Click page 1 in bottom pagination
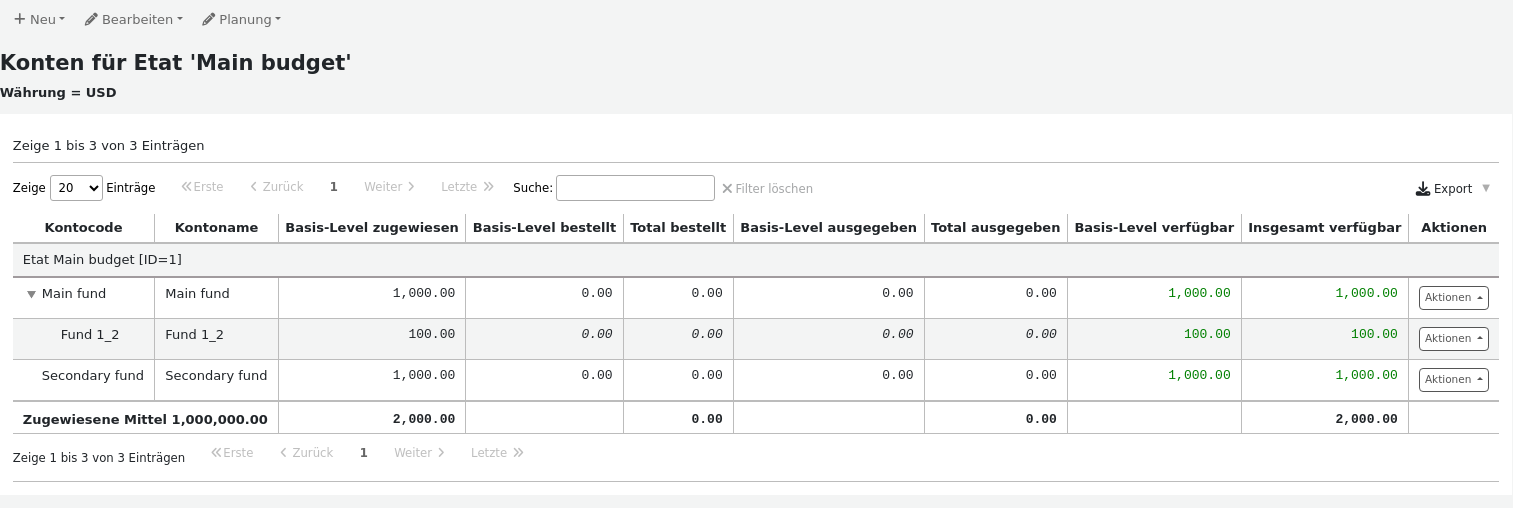This screenshot has height=508, width=1513. [364, 453]
